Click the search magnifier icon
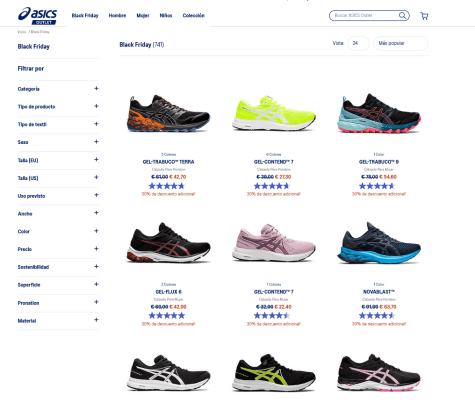This screenshot has height=403, width=475. pos(402,16)
